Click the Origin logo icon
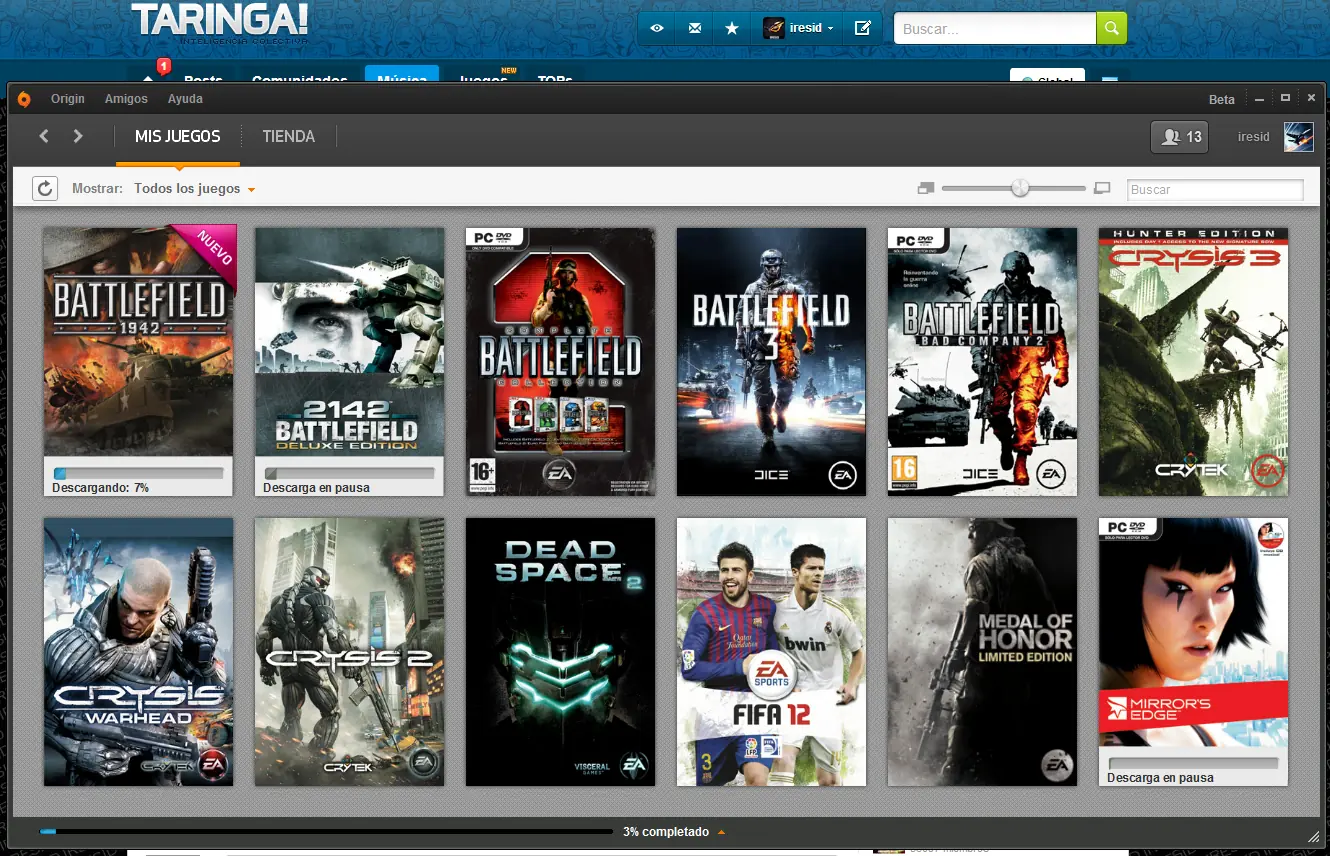 tap(24, 98)
